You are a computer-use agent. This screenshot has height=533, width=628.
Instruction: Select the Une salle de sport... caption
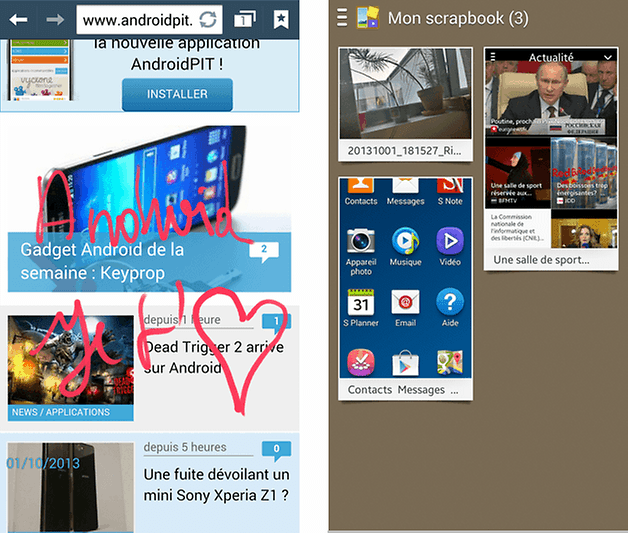pyautogui.click(x=541, y=260)
